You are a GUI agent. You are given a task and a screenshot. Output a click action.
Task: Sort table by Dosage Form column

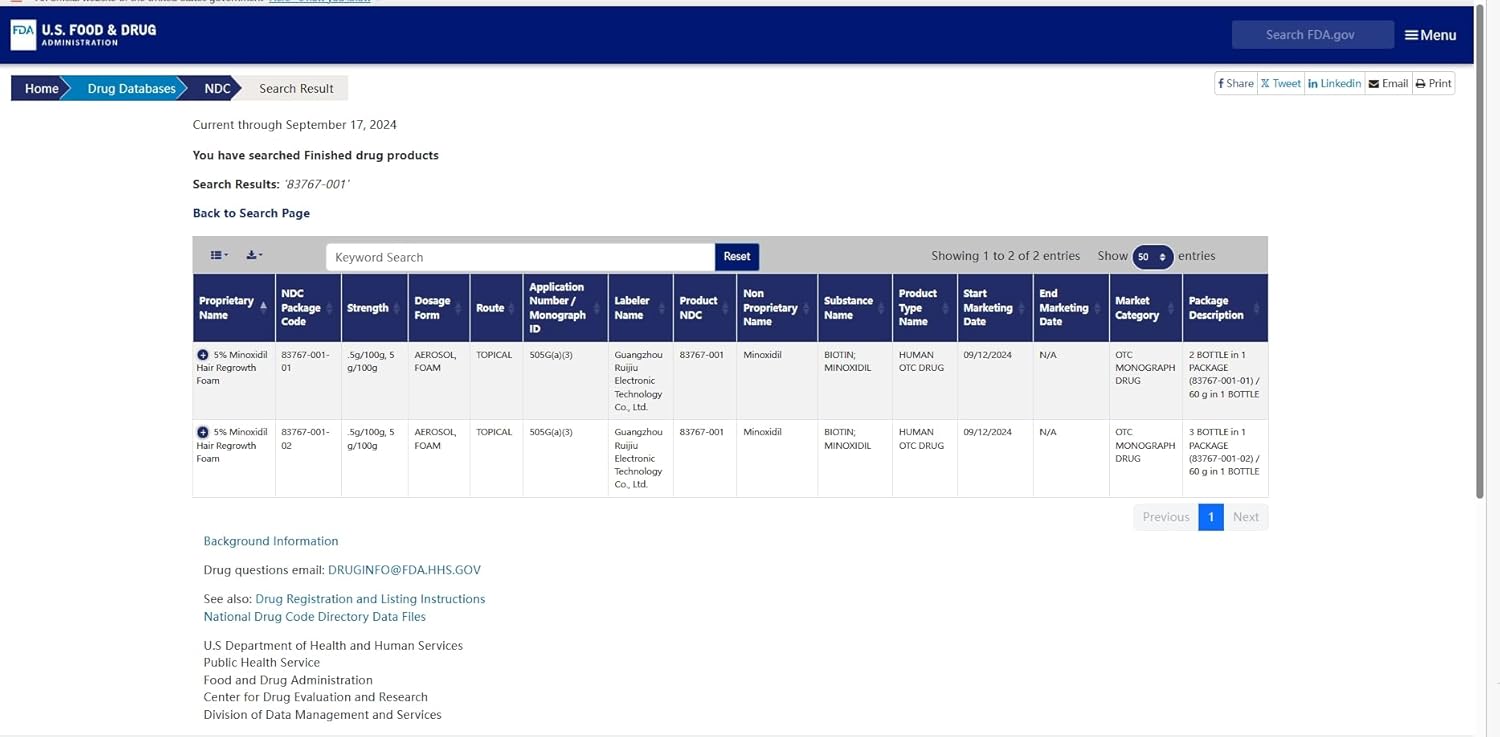tap(439, 308)
